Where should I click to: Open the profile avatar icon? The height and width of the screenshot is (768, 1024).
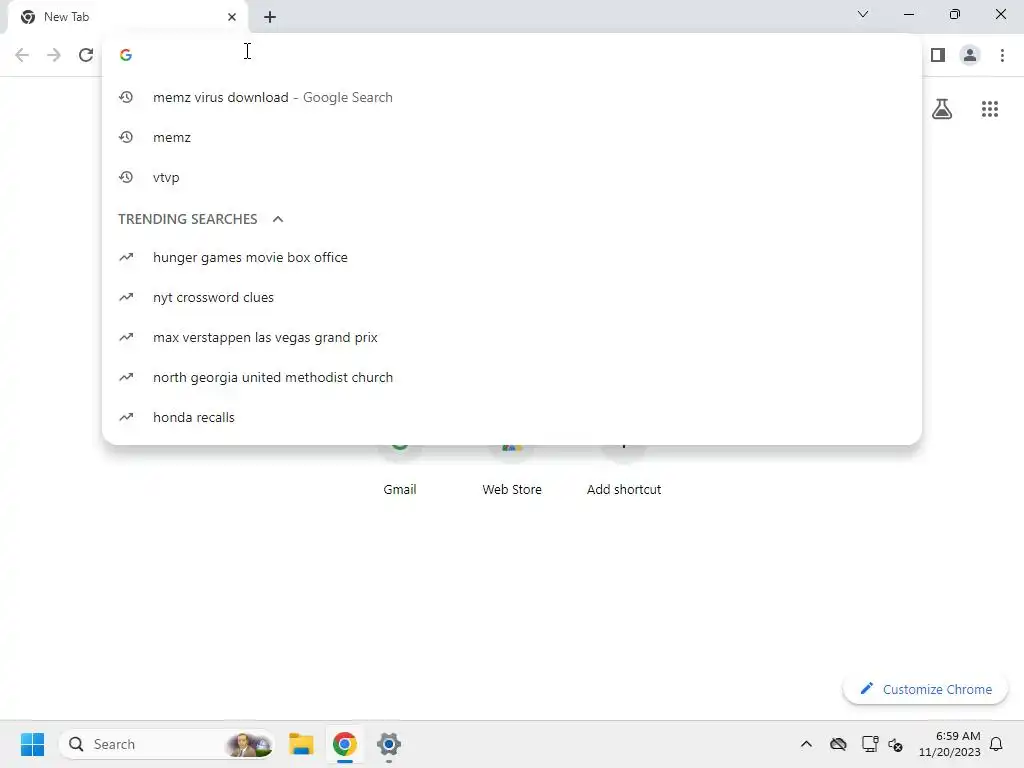click(x=970, y=55)
